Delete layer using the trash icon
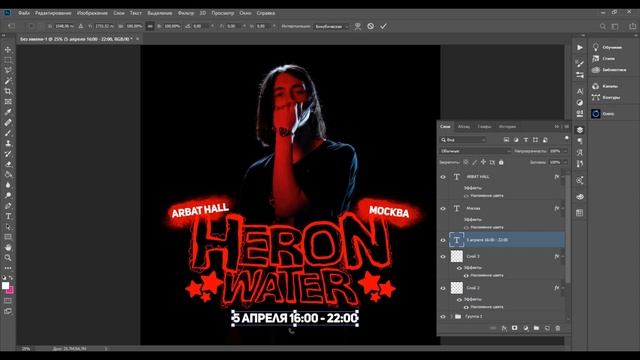Image resolution: width=640 pixels, height=360 pixels. click(x=558, y=328)
